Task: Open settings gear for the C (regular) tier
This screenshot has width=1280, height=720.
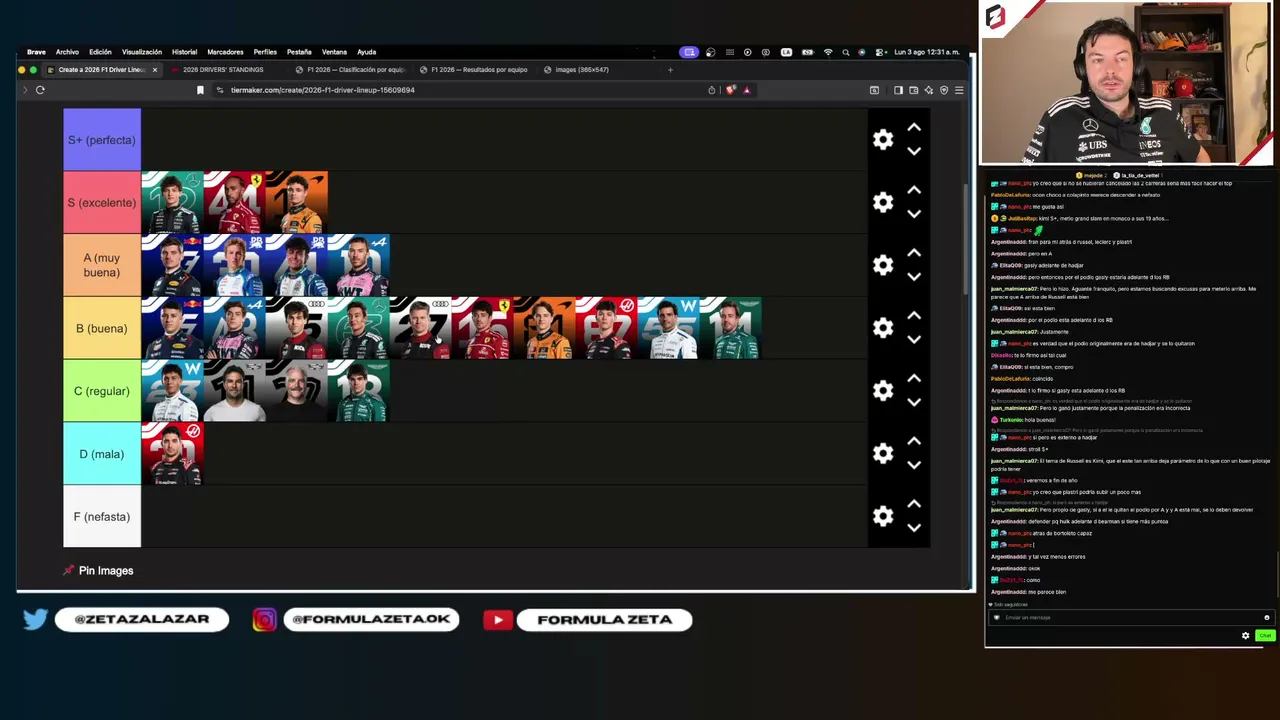Action: 883,391
